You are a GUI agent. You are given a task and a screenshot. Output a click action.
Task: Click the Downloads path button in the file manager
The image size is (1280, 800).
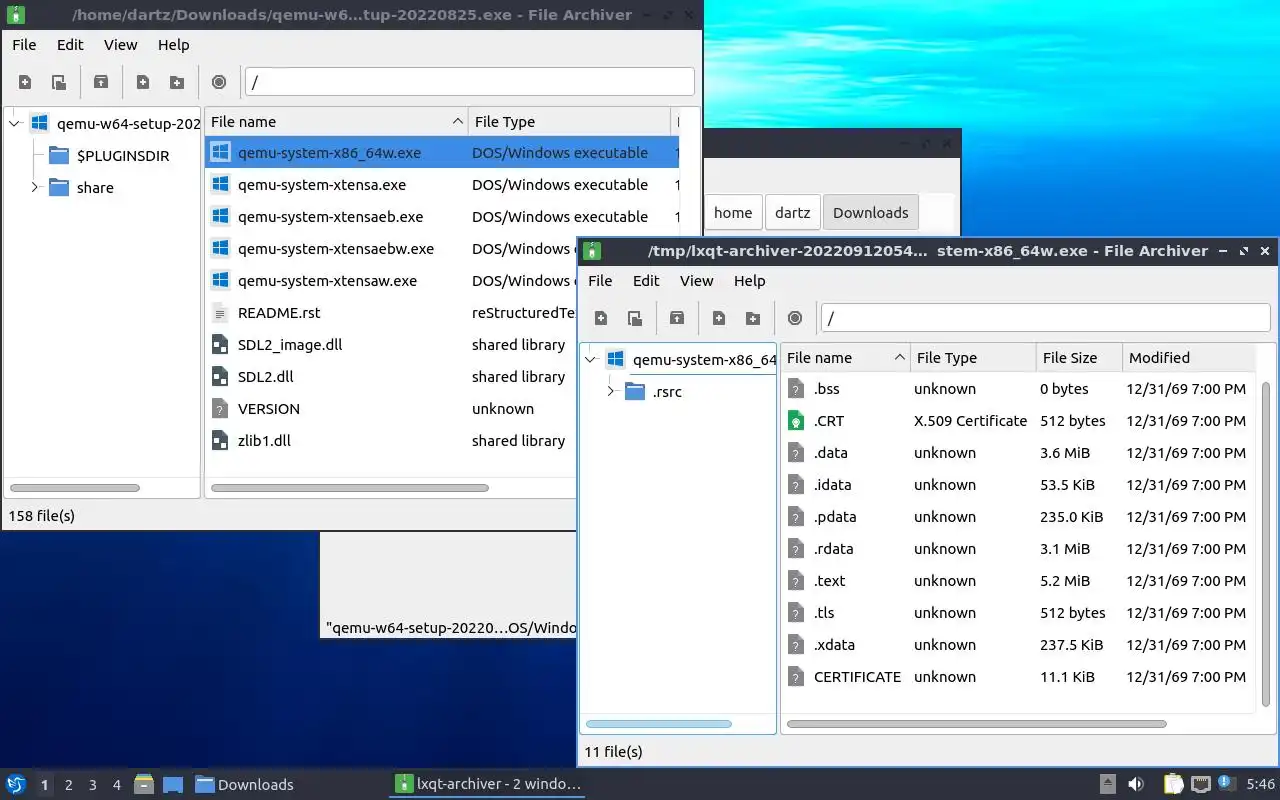point(871,212)
